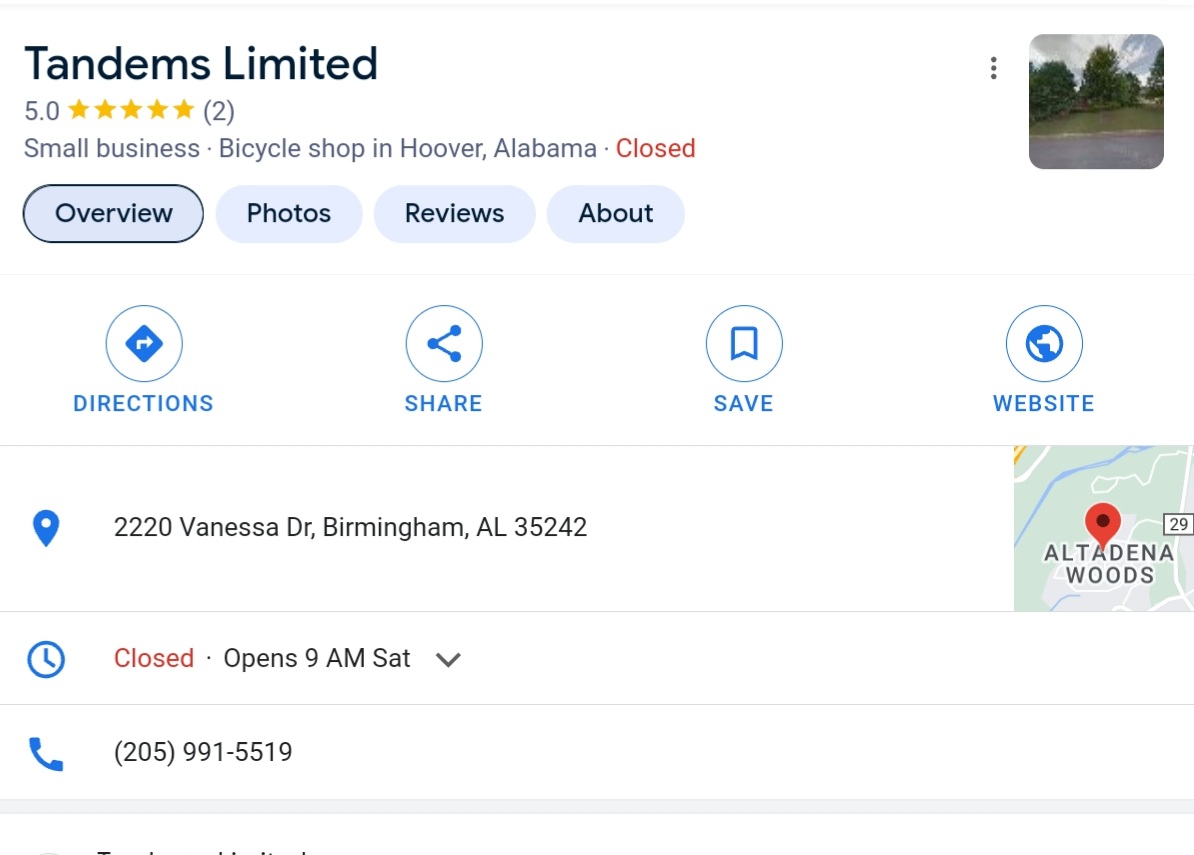Save the place with bookmark icon
The width and height of the screenshot is (1194, 855).
click(x=744, y=343)
